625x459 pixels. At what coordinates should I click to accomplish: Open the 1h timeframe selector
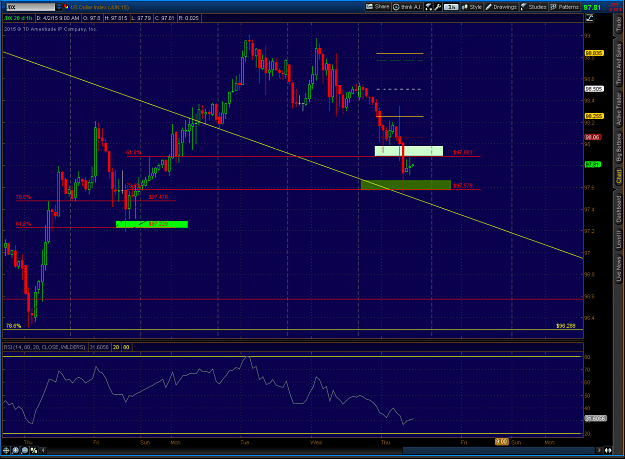tap(451, 7)
